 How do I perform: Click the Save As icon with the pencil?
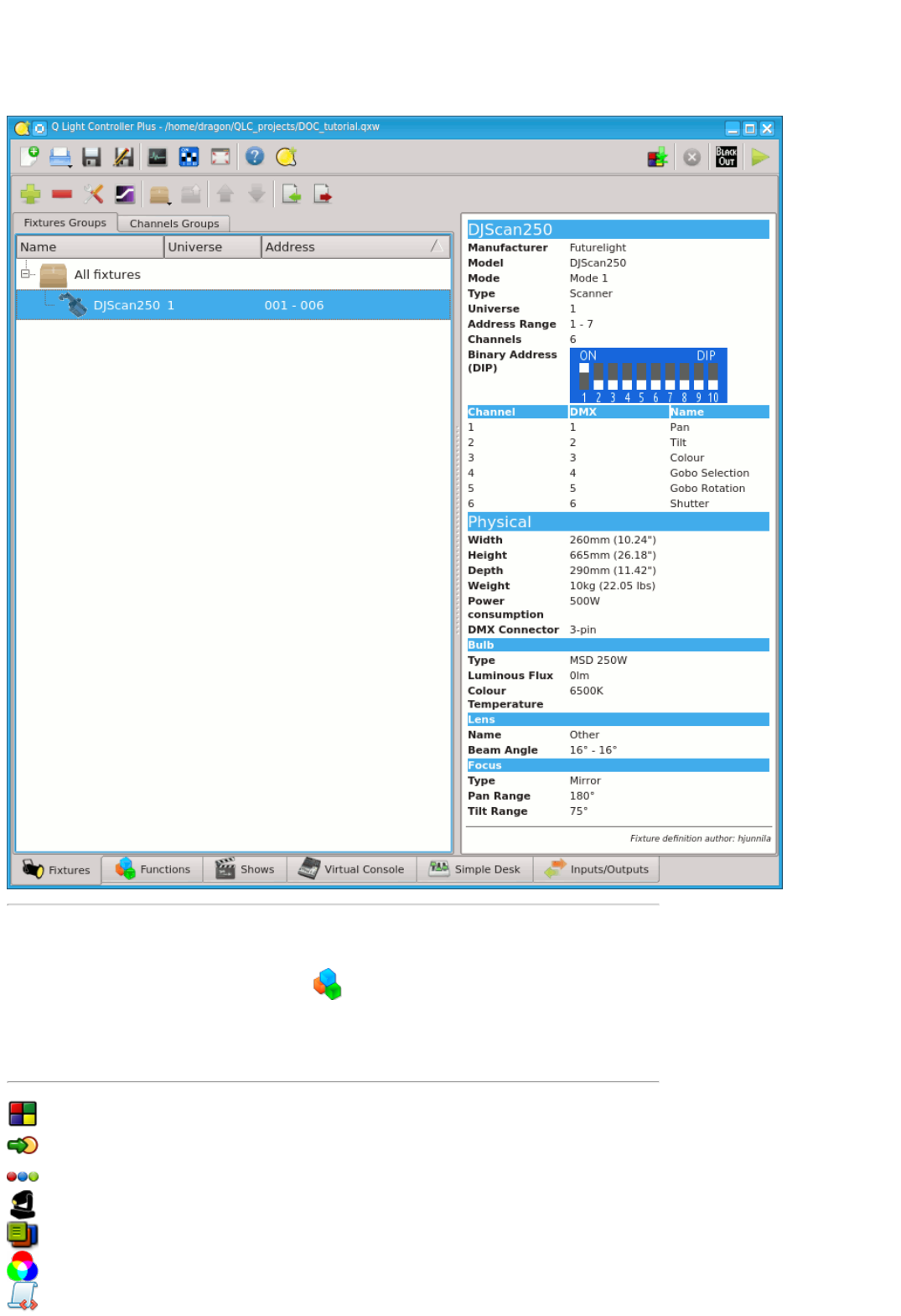pyautogui.click(x=123, y=157)
